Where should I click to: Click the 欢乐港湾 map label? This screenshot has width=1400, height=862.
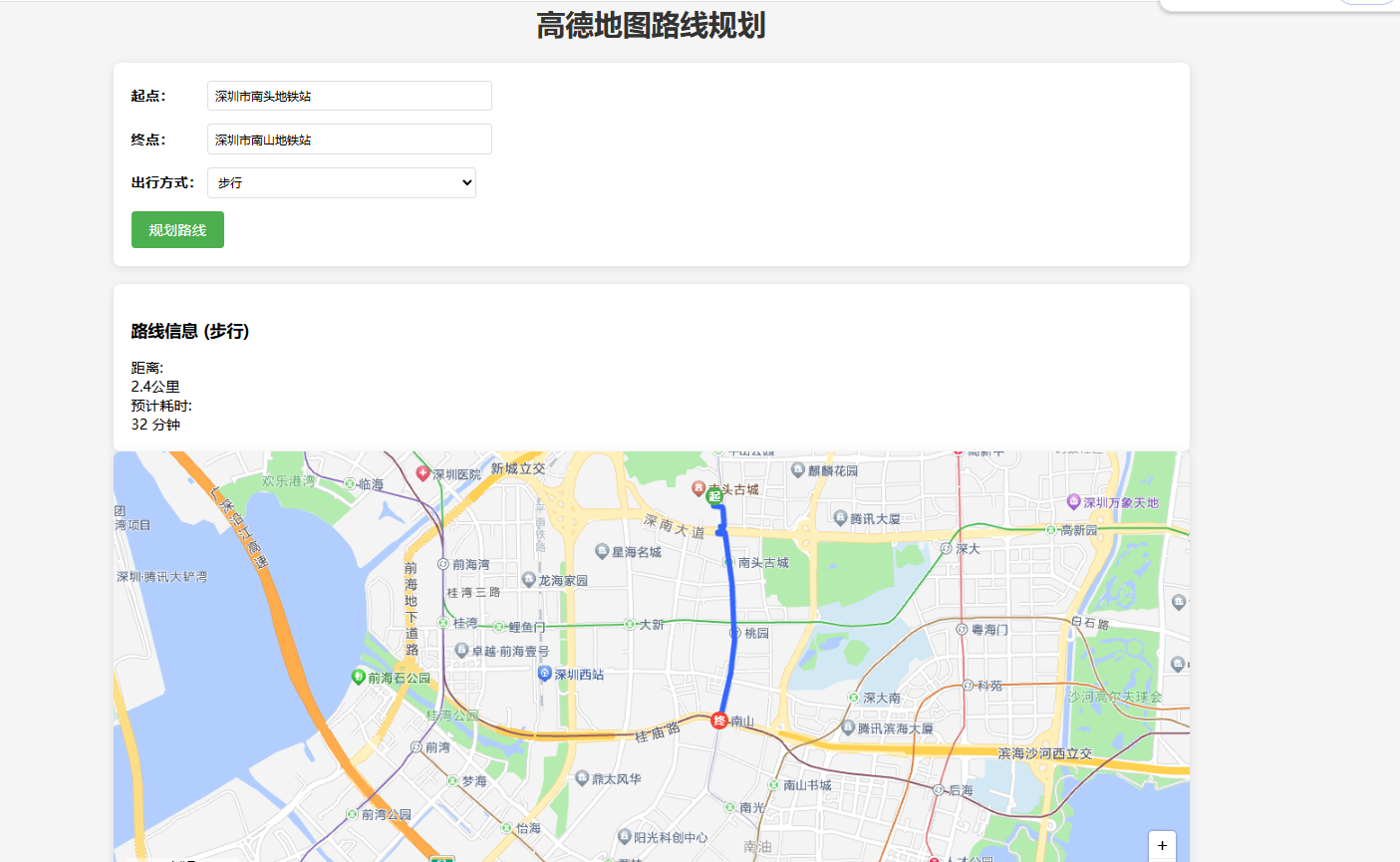point(289,480)
